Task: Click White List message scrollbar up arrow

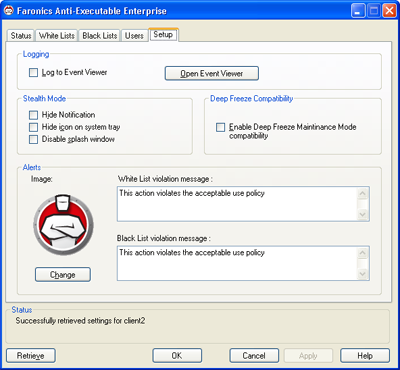Action: (x=362, y=193)
